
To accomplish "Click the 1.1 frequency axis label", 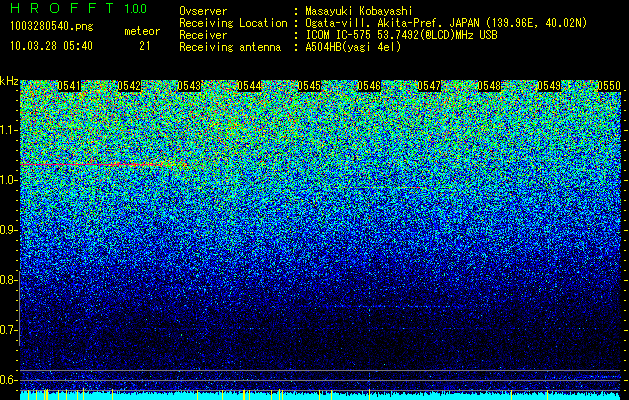I will click(8, 130).
